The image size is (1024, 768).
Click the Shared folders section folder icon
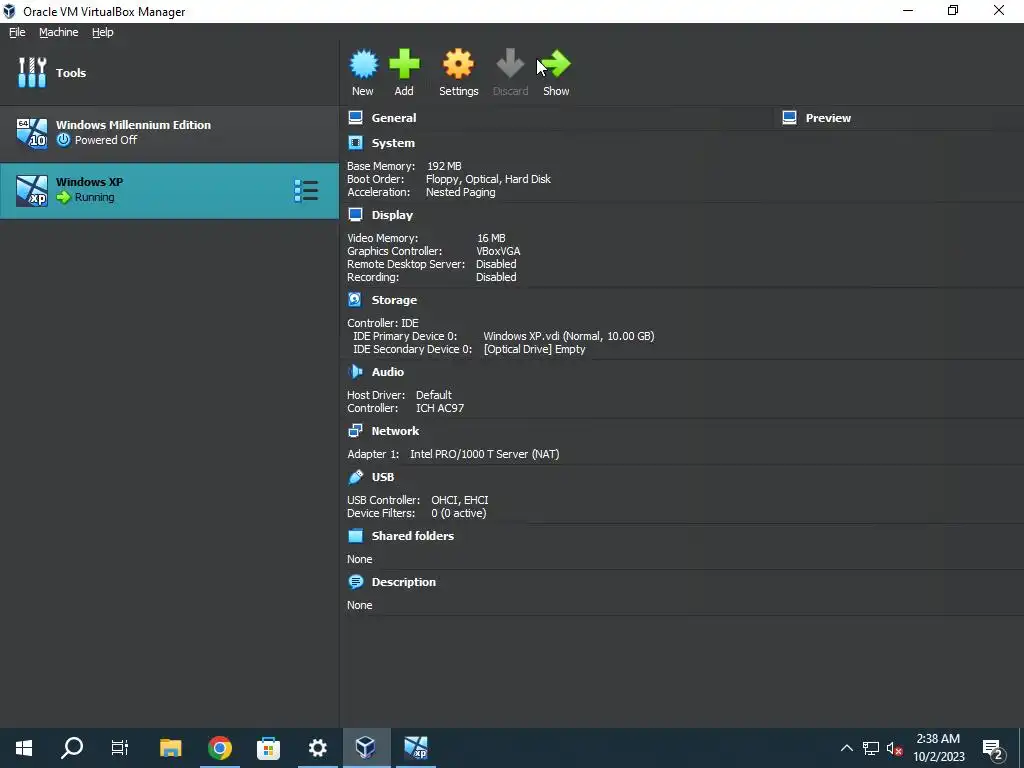tap(355, 536)
